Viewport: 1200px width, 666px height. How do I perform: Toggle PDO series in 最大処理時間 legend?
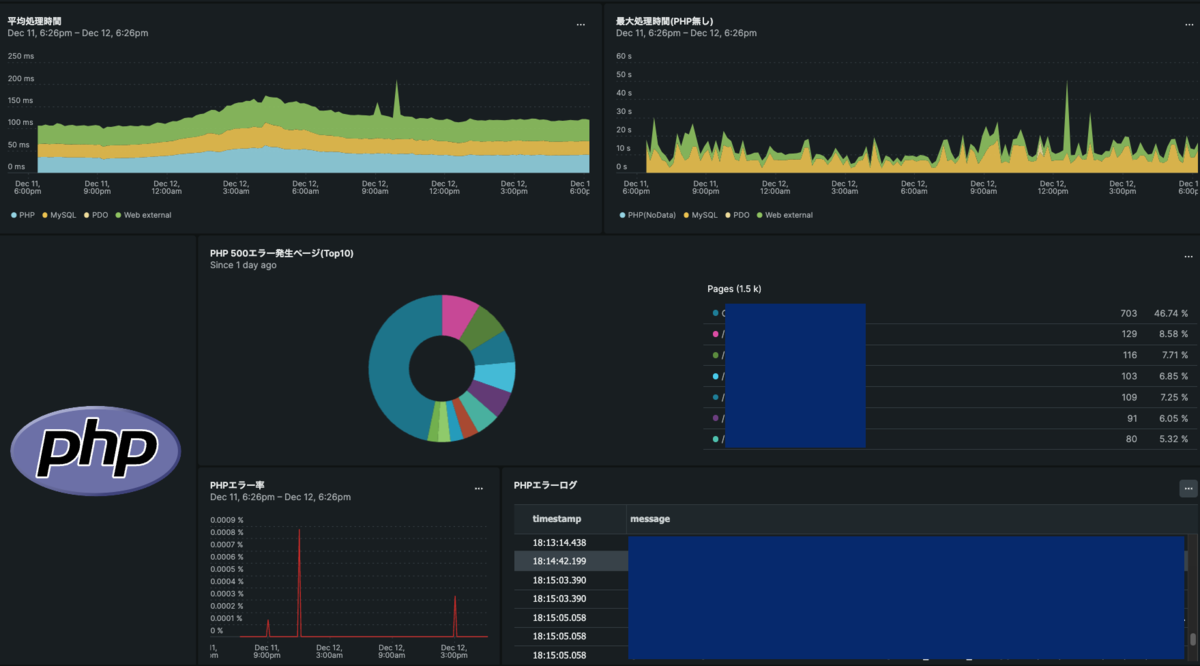[x=737, y=215]
